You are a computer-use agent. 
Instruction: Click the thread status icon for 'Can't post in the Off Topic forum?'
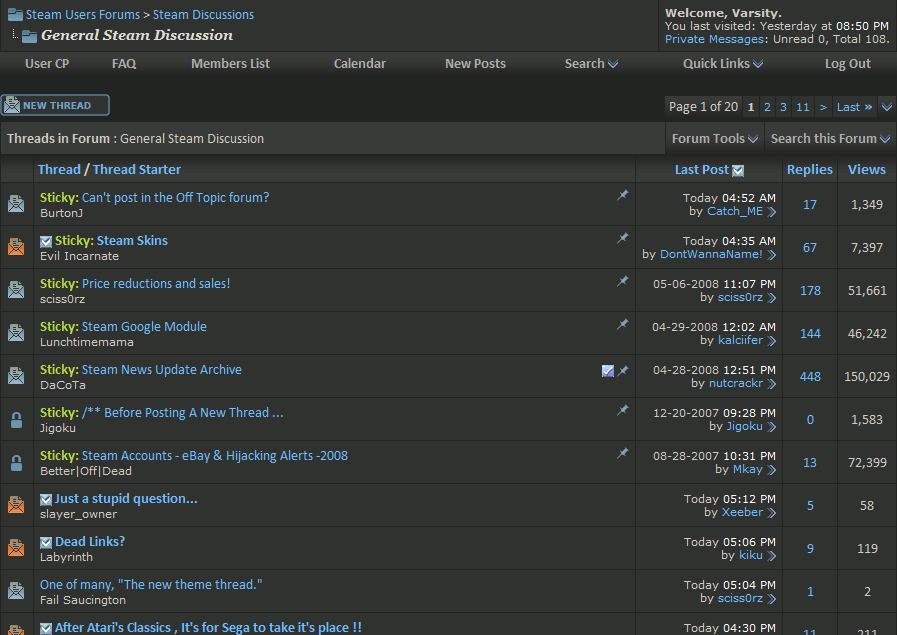(x=16, y=204)
